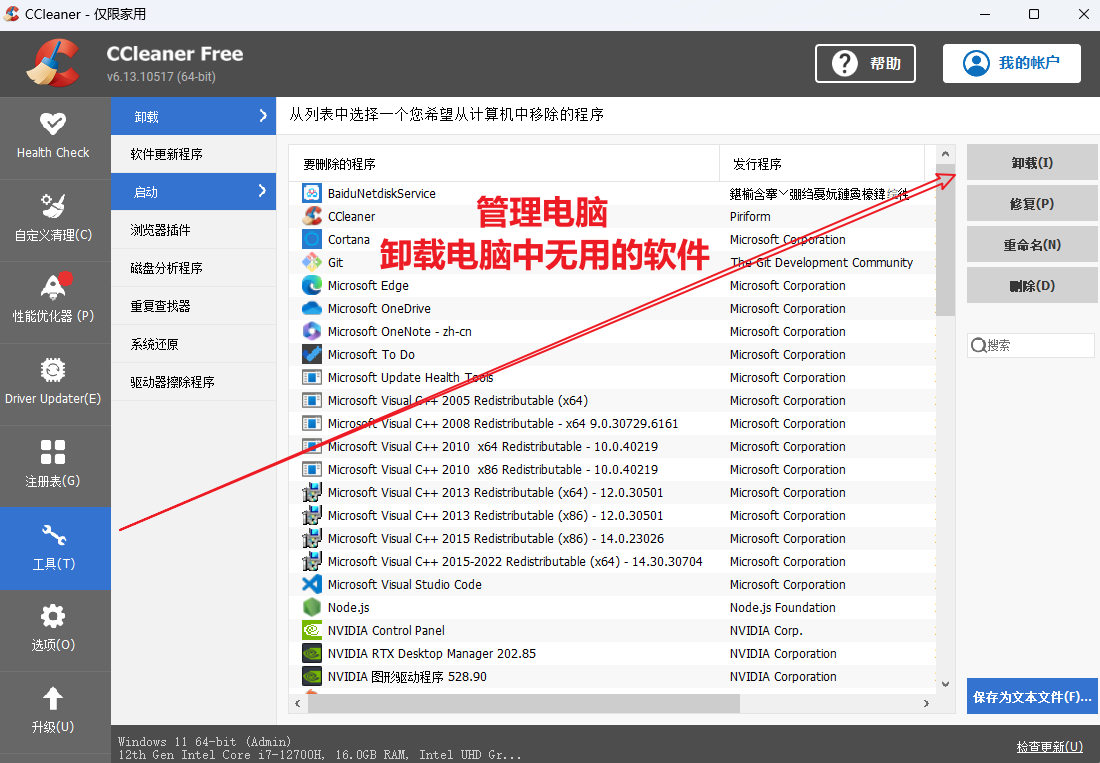Sort by the 发行程序 publisher column header

pyautogui.click(x=822, y=163)
